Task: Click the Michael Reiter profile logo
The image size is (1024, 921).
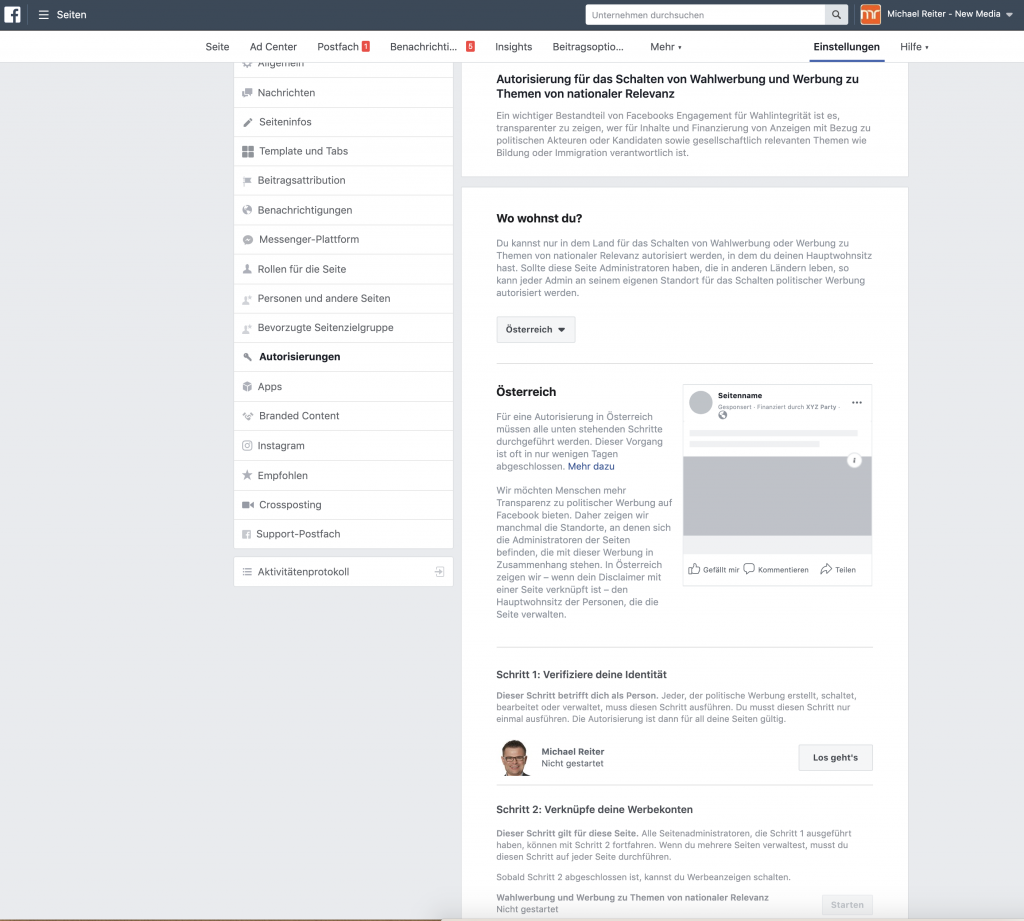Action: pos(871,15)
